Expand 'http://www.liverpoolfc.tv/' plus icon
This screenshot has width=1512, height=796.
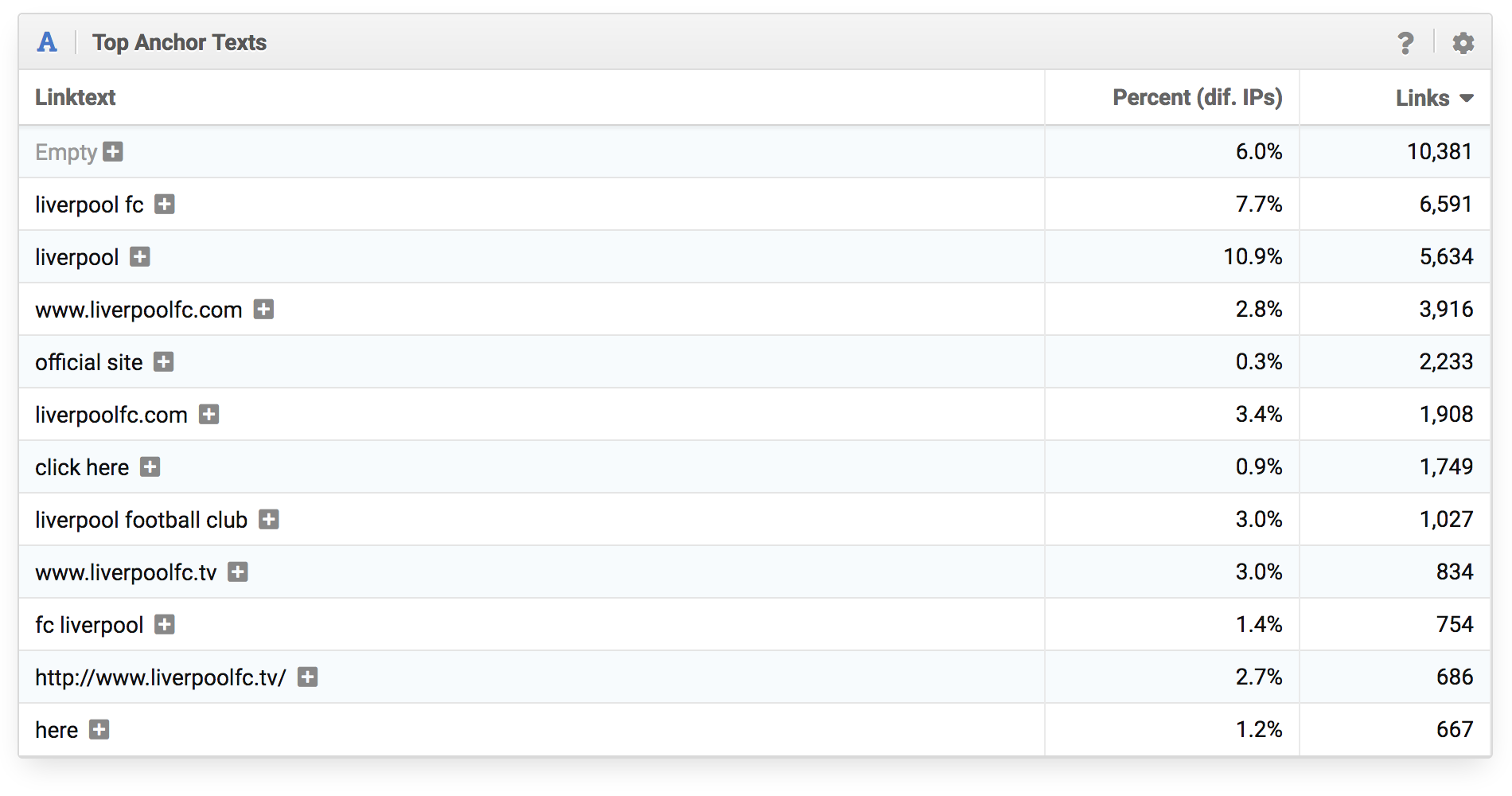[307, 677]
